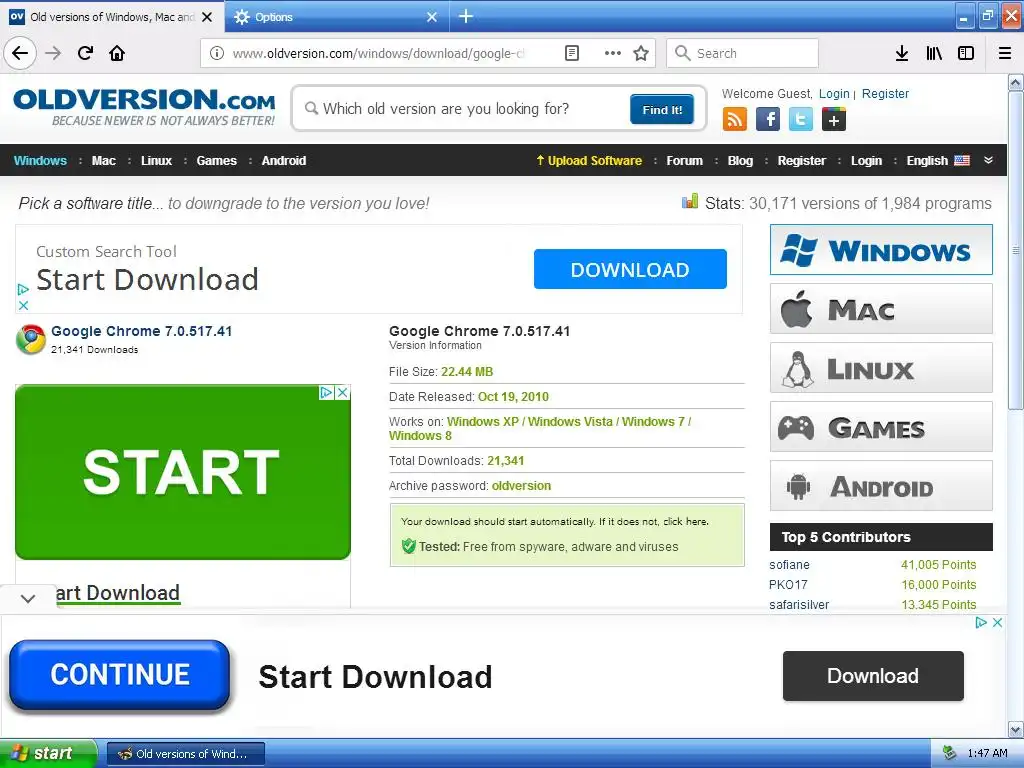
Task: Click the Windows start button
Action: (x=48, y=753)
